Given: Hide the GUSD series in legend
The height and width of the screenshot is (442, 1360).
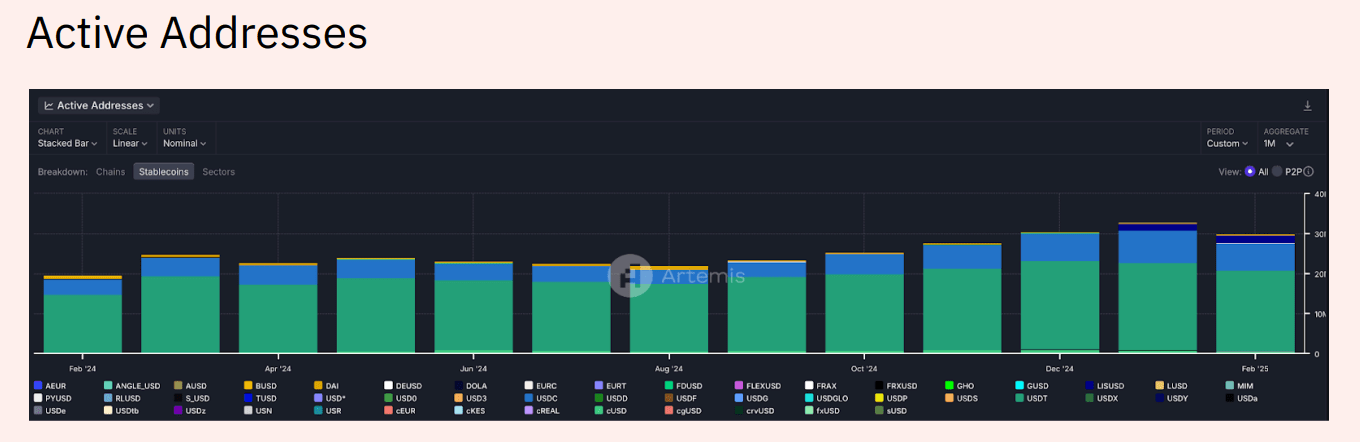Looking at the screenshot, I should [1031, 385].
